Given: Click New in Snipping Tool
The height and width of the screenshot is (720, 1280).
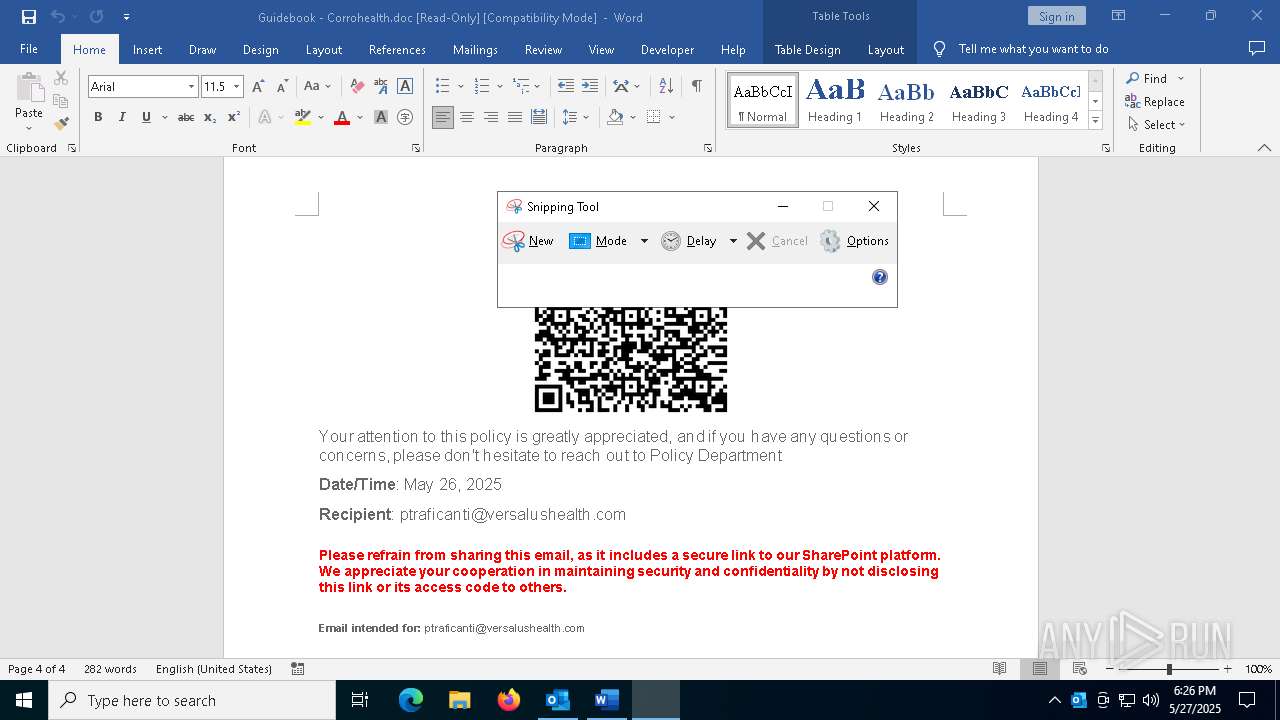Looking at the screenshot, I should tap(528, 241).
